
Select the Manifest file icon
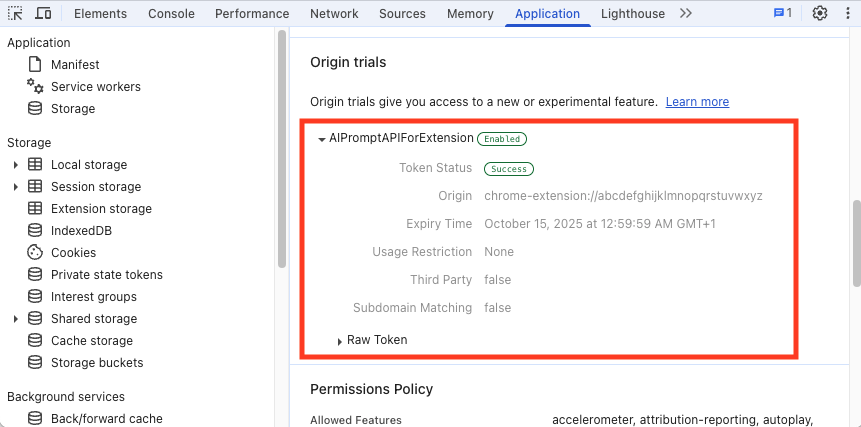pos(35,65)
